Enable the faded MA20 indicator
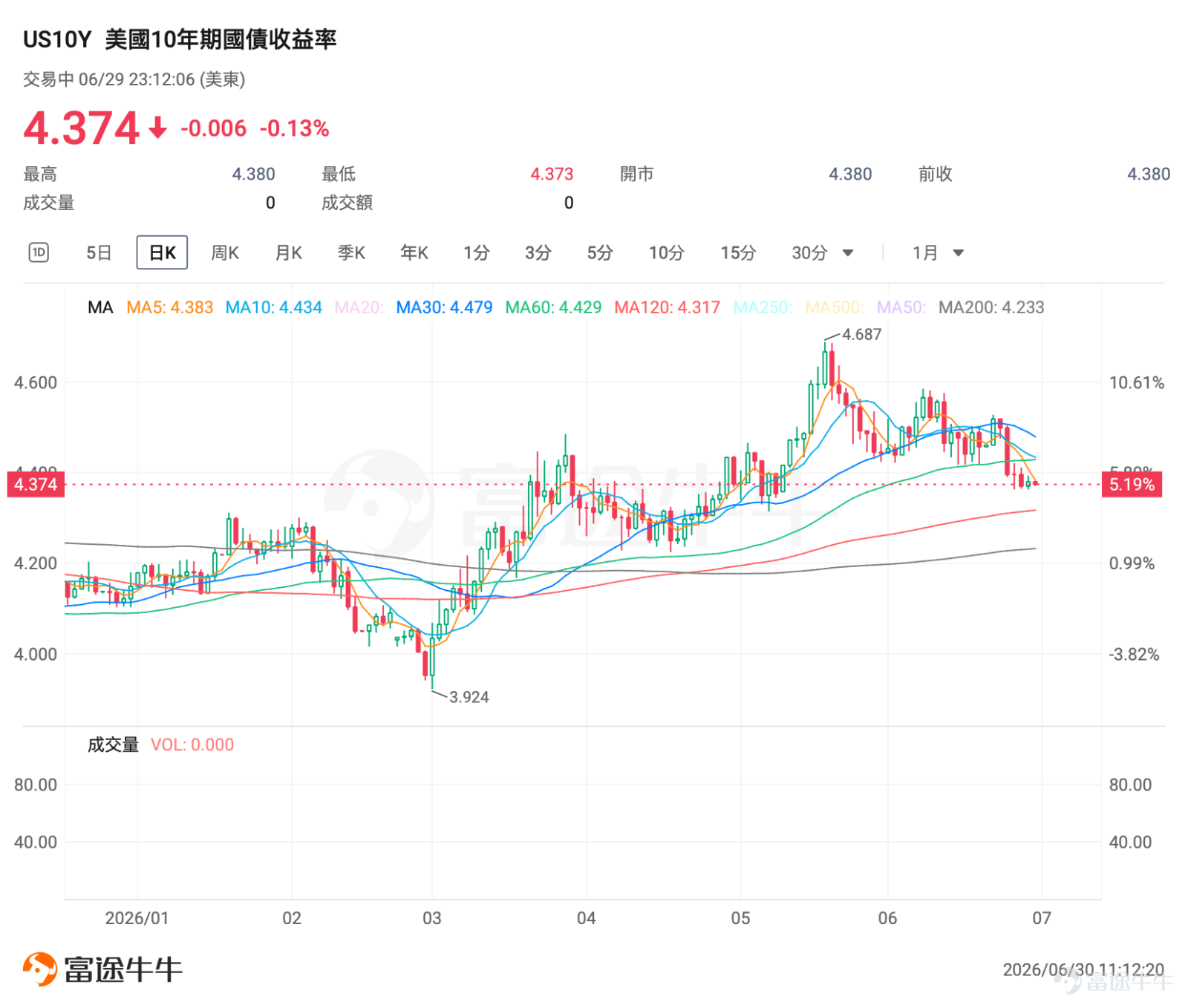 click(x=359, y=307)
